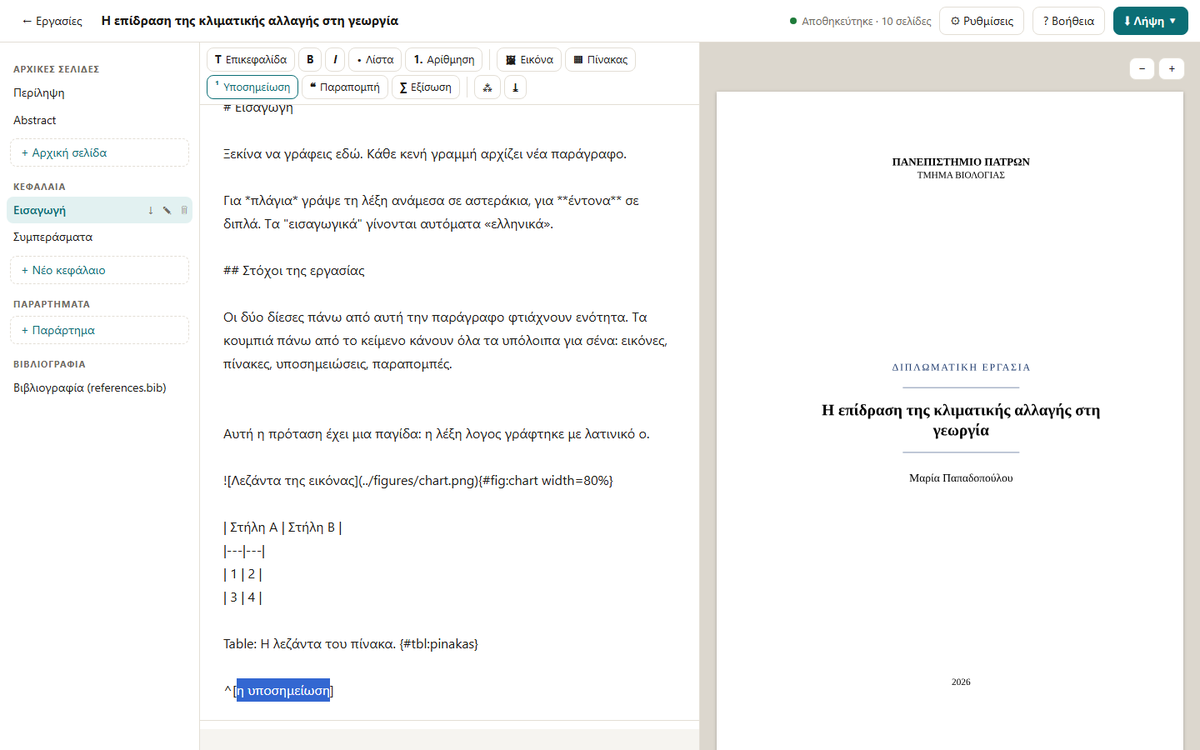
Task: Apply italic formatting with the I button
Action: click(x=335, y=60)
